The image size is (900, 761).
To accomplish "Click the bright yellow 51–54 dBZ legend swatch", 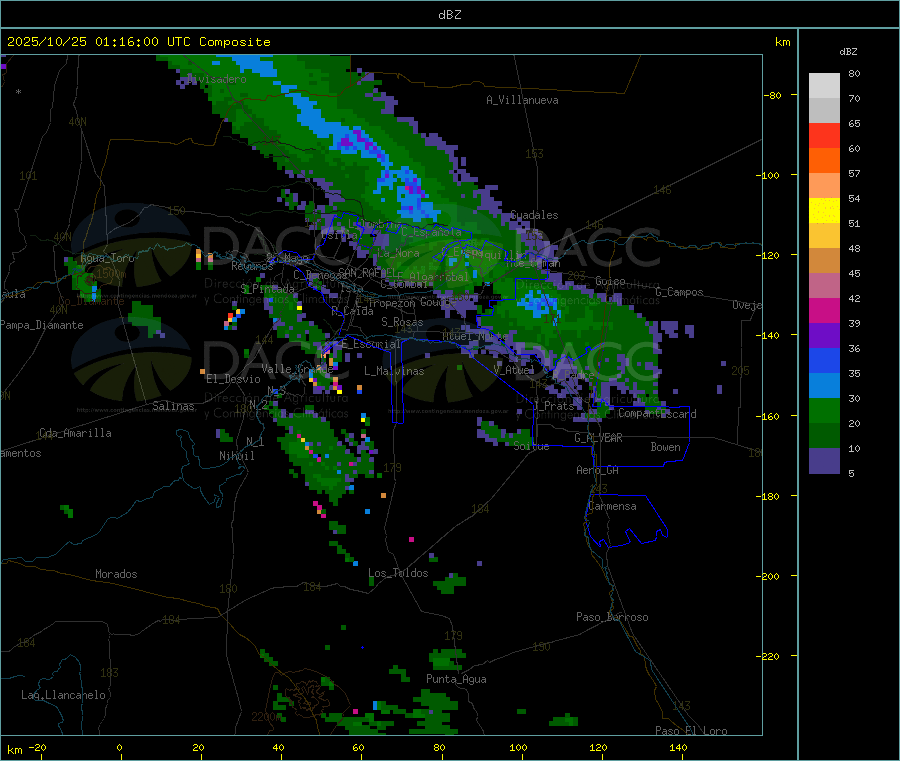I will (824, 211).
